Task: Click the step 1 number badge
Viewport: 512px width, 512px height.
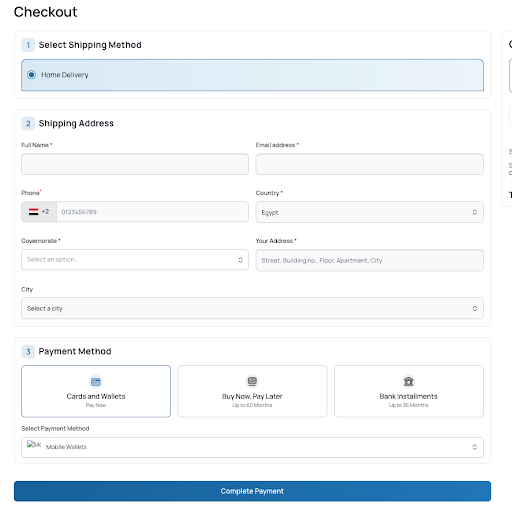Action: (28, 45)
